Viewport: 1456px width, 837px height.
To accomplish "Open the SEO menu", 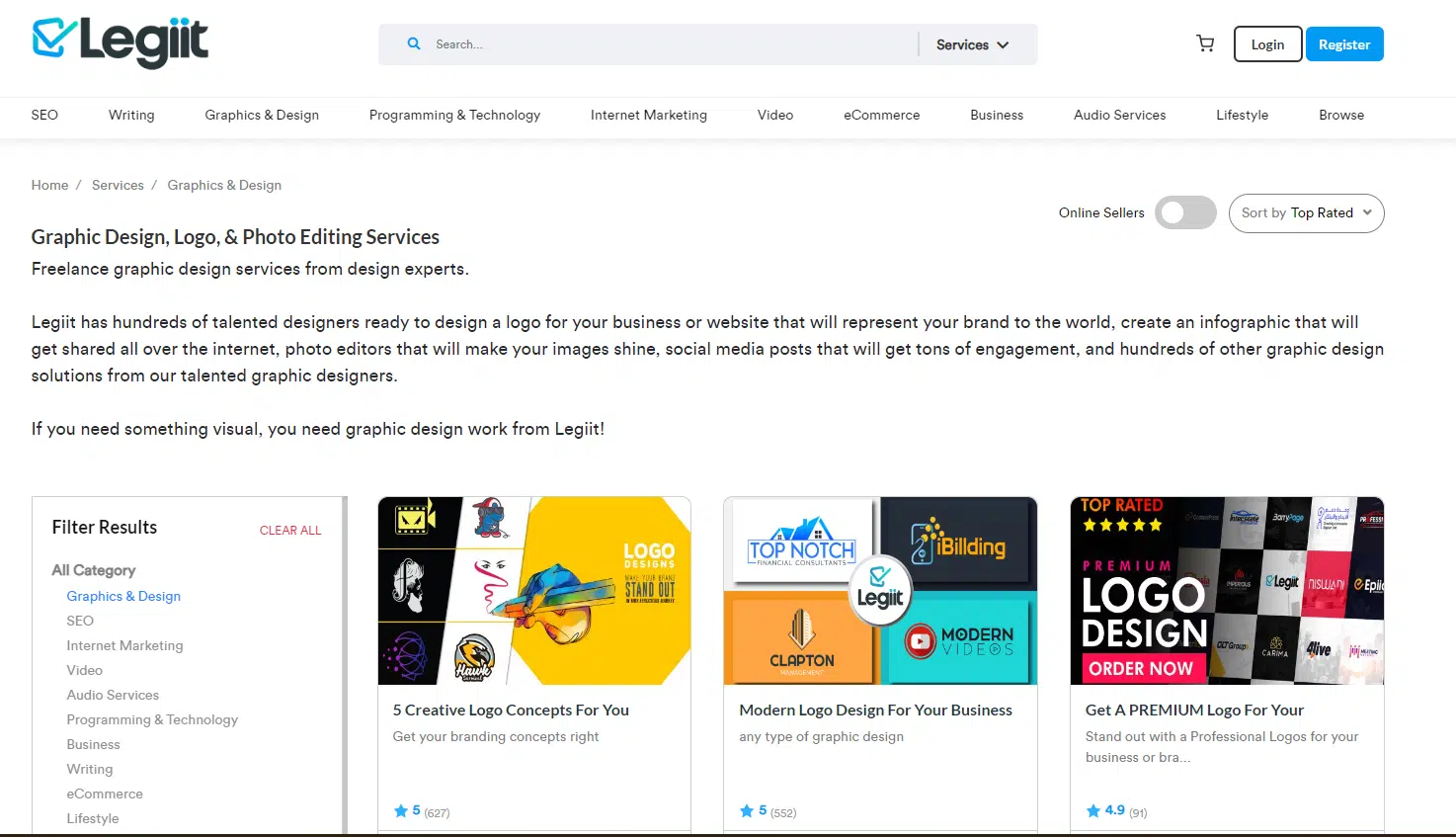I will 44,115.
